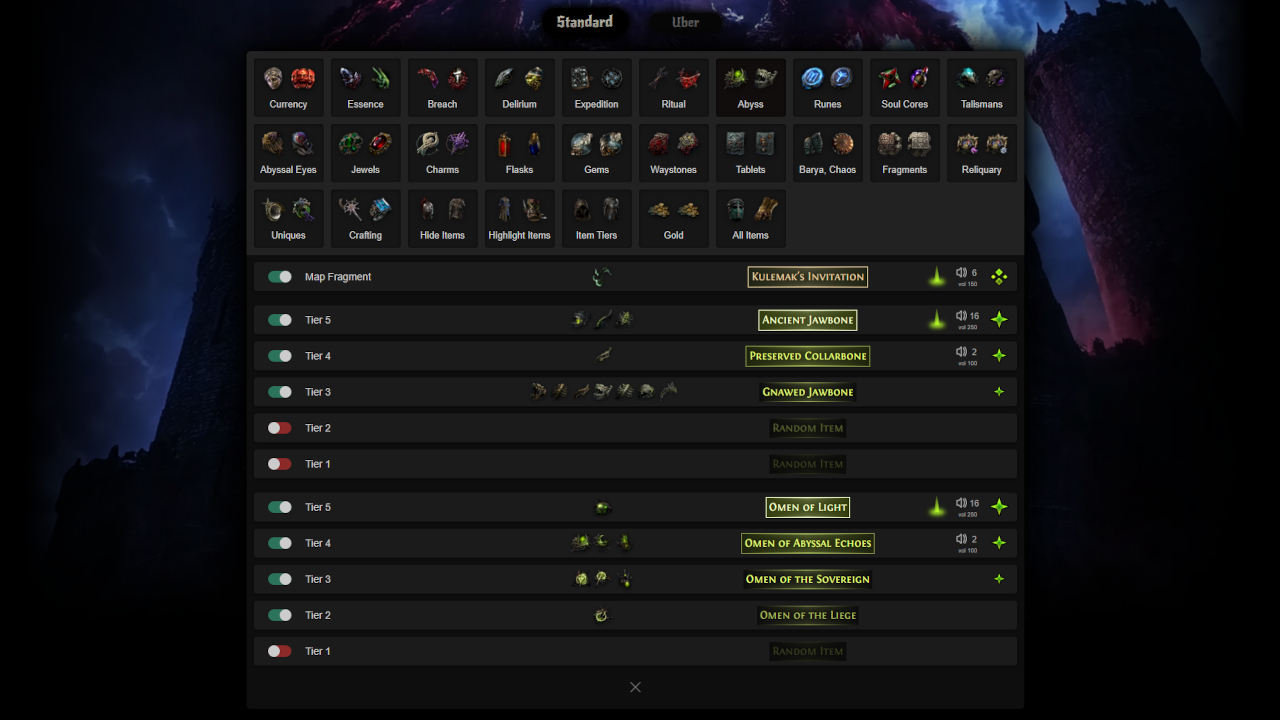This screenshot has width=1280, height=720.
Task: Disable the Ancient Jawbone Tier 5 switch
Action: [280, 320]
